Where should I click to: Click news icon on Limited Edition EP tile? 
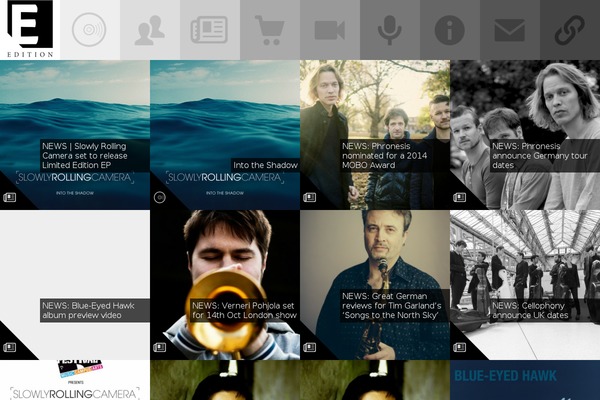[x=10, y=198]
